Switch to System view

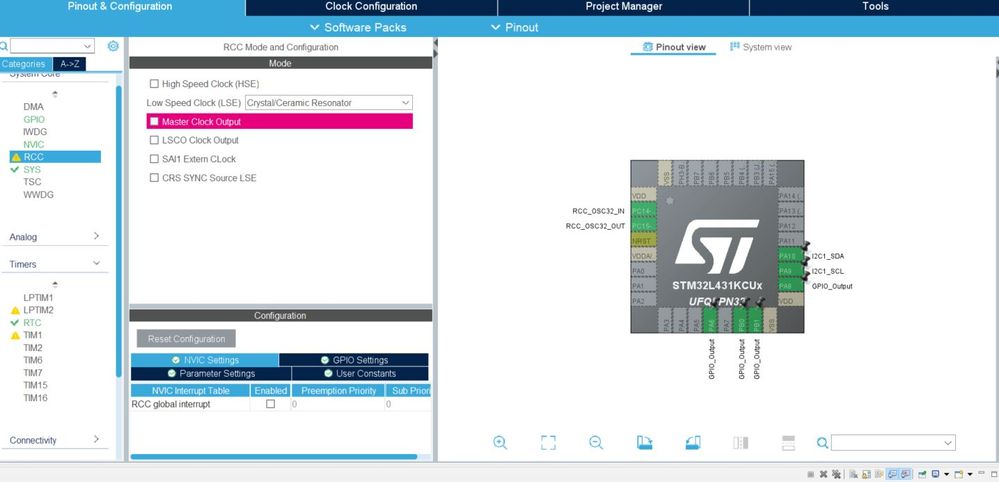coord(761,47)
